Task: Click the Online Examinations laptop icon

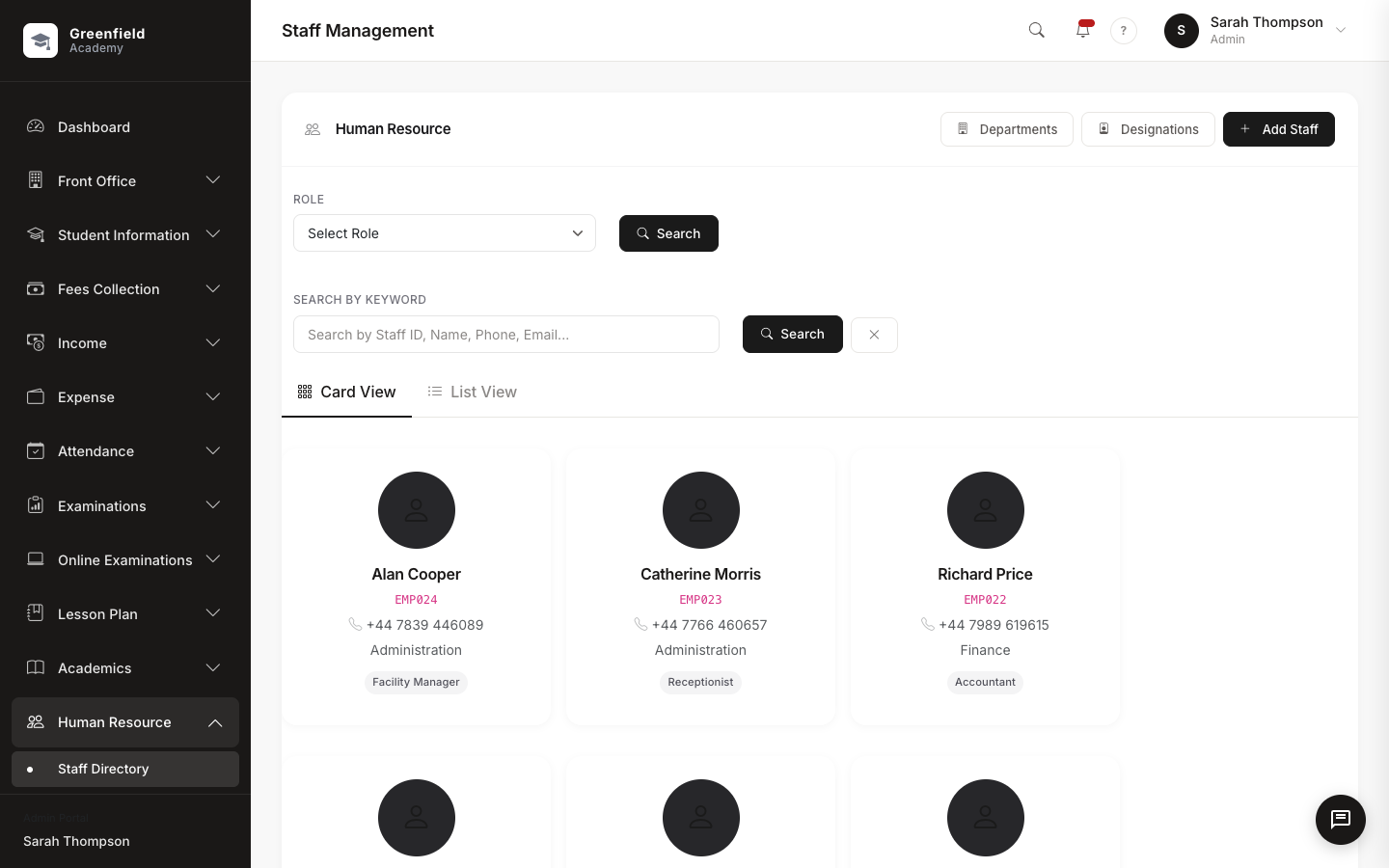Action: click(36, 559)
